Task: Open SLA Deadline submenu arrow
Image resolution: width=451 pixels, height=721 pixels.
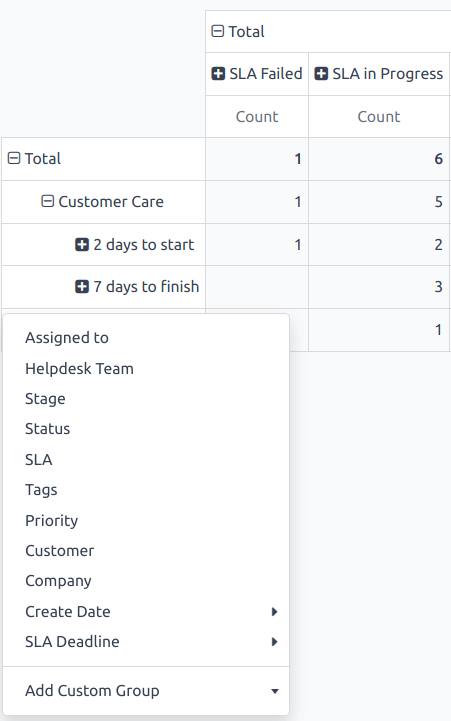Action: click(274, 641)
